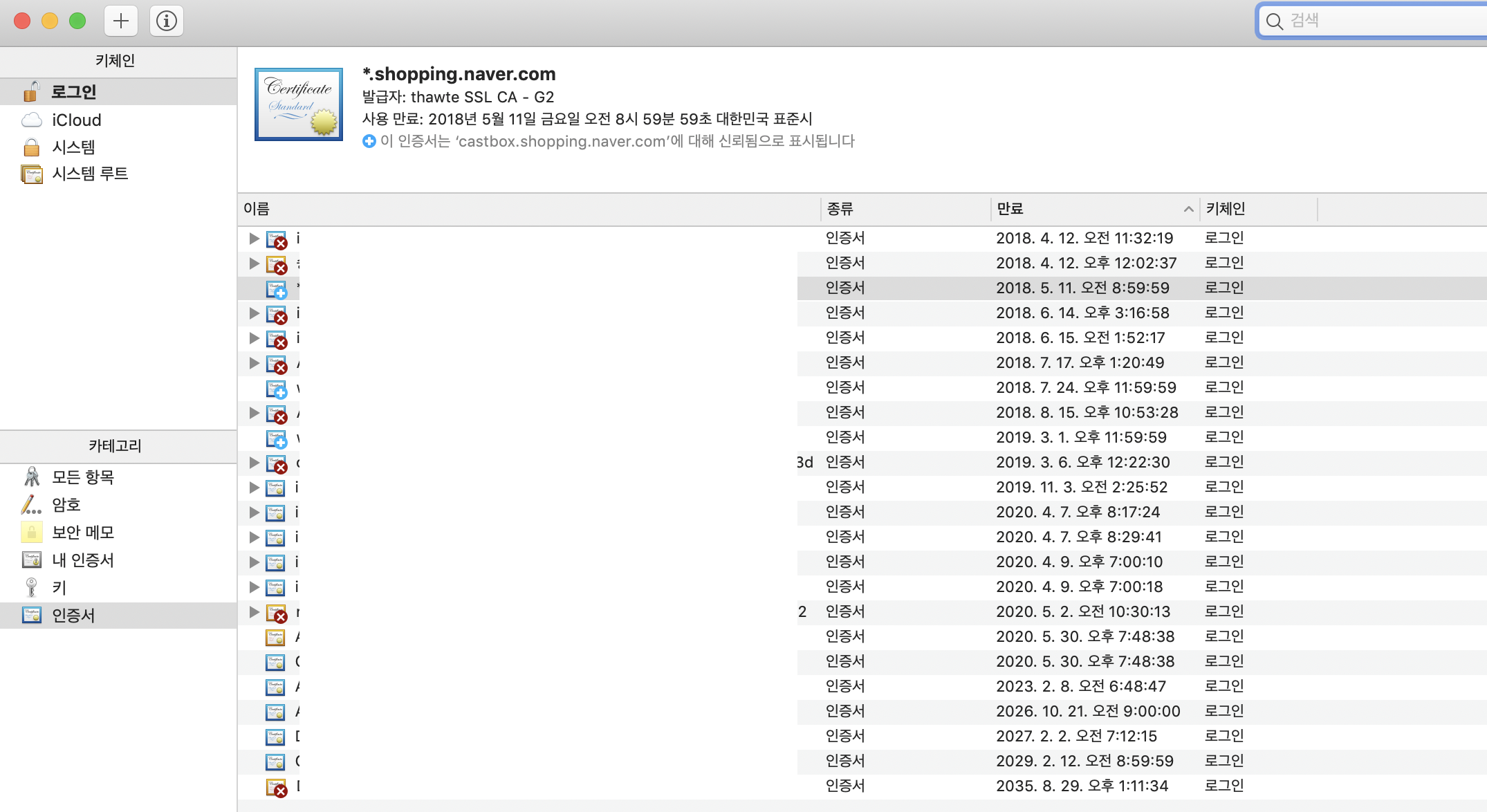Click the plus add-item toolbar button
1487x812 pixels.
(121, 21)
